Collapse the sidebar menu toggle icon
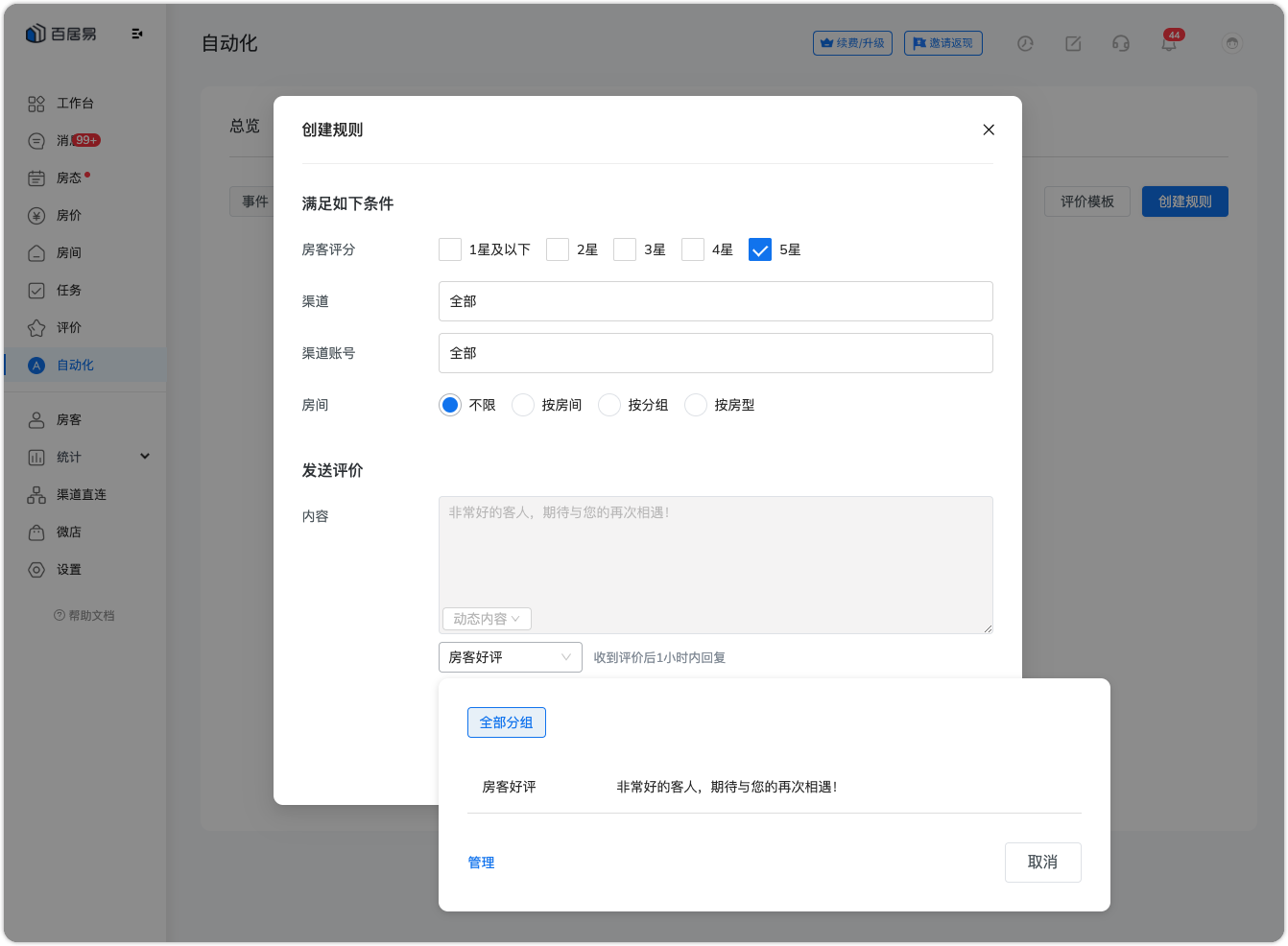1288x946 pixels. click(137, 34)
